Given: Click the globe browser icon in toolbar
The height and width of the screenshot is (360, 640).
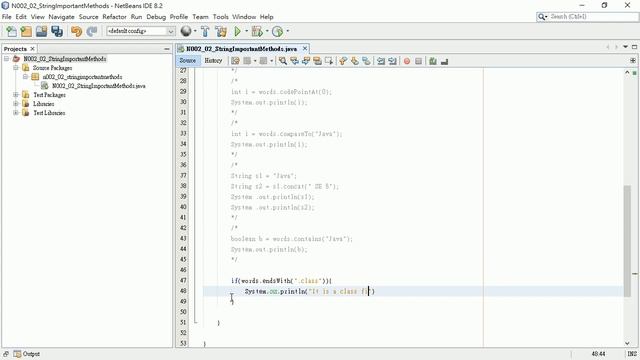Looking at the screenshot, I should [x=186, y=31].
